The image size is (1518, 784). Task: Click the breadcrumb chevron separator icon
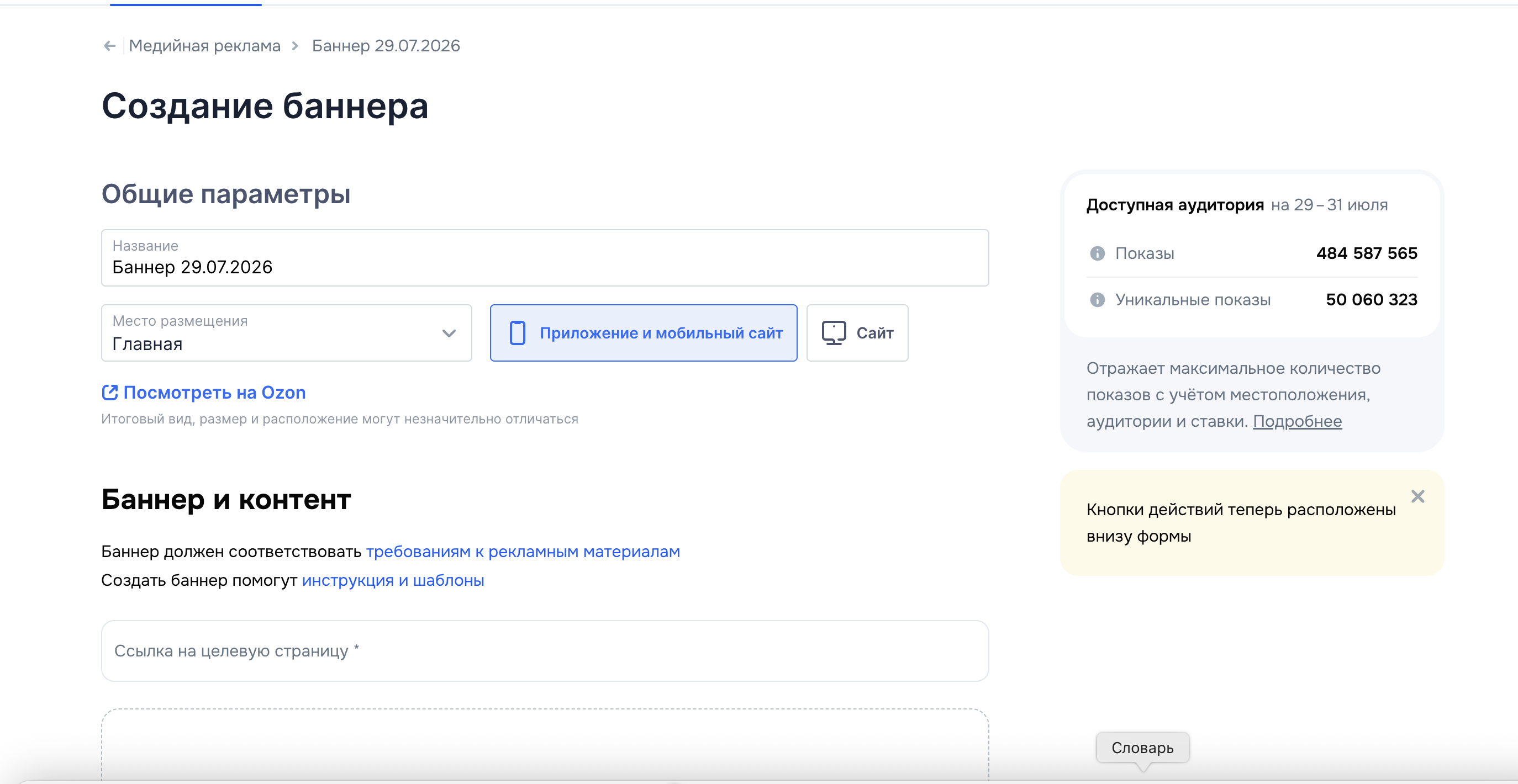click(x=295, y=46)
